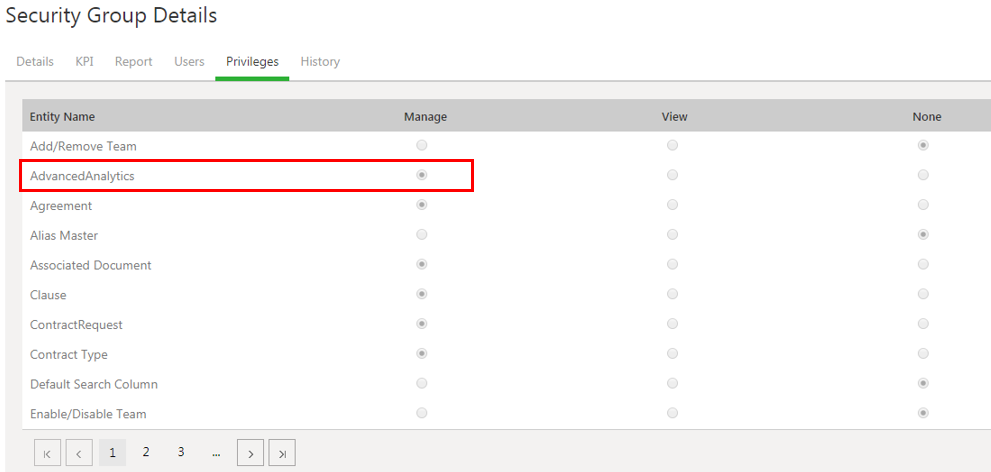Set Agreement privilege to None
991x472 pixels.
pos(923,205)
